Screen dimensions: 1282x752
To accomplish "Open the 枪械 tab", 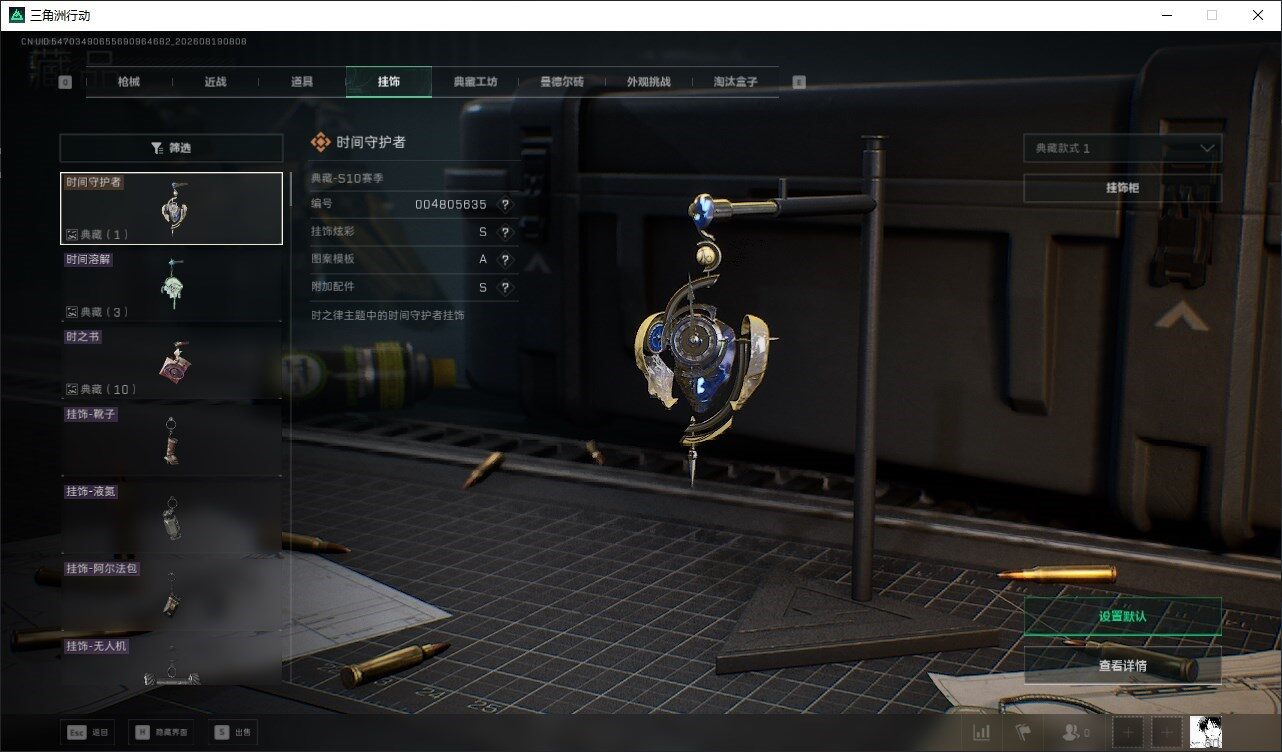I will coord(129,82).
